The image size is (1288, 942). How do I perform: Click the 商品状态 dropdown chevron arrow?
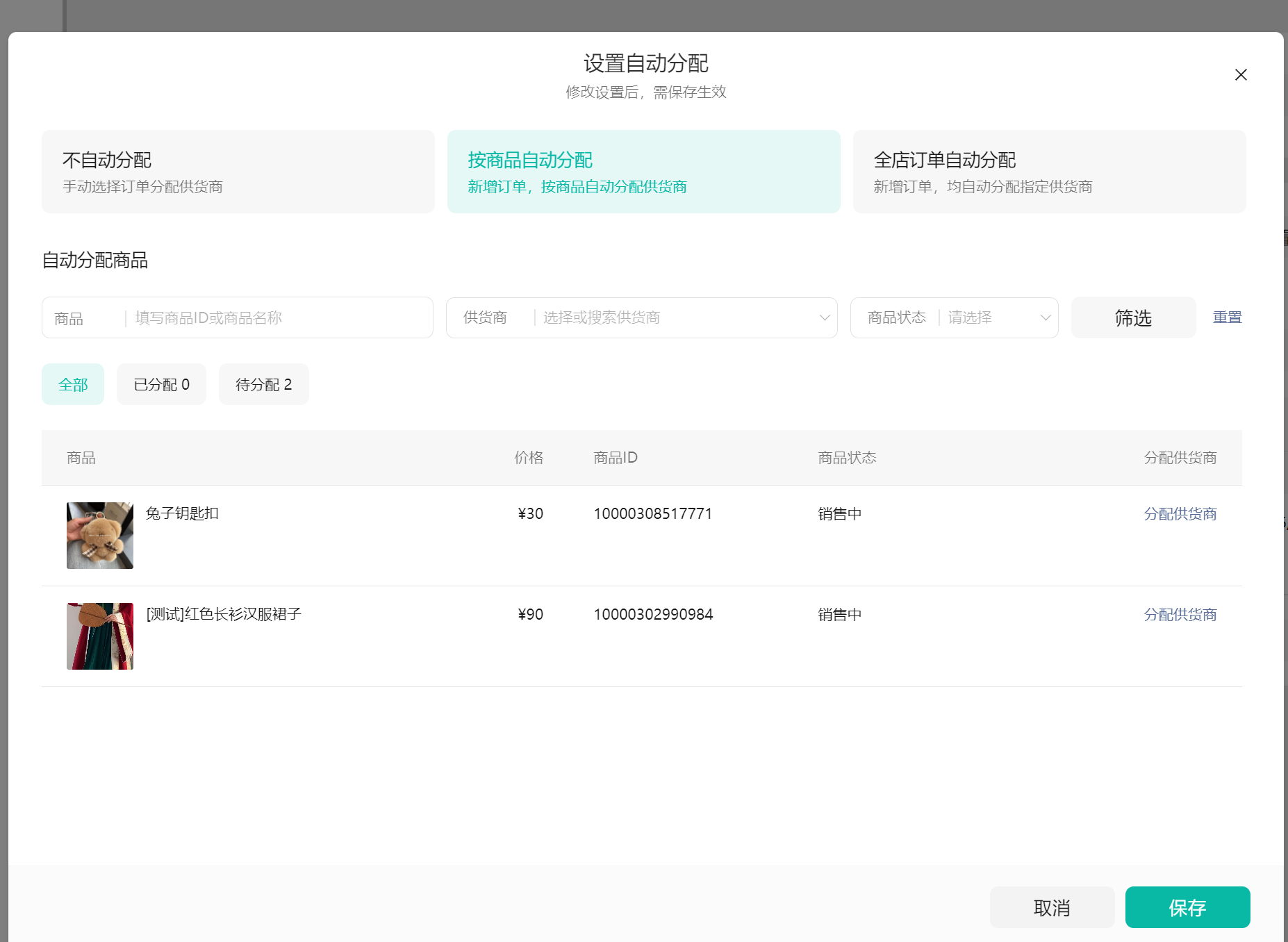1045,318
